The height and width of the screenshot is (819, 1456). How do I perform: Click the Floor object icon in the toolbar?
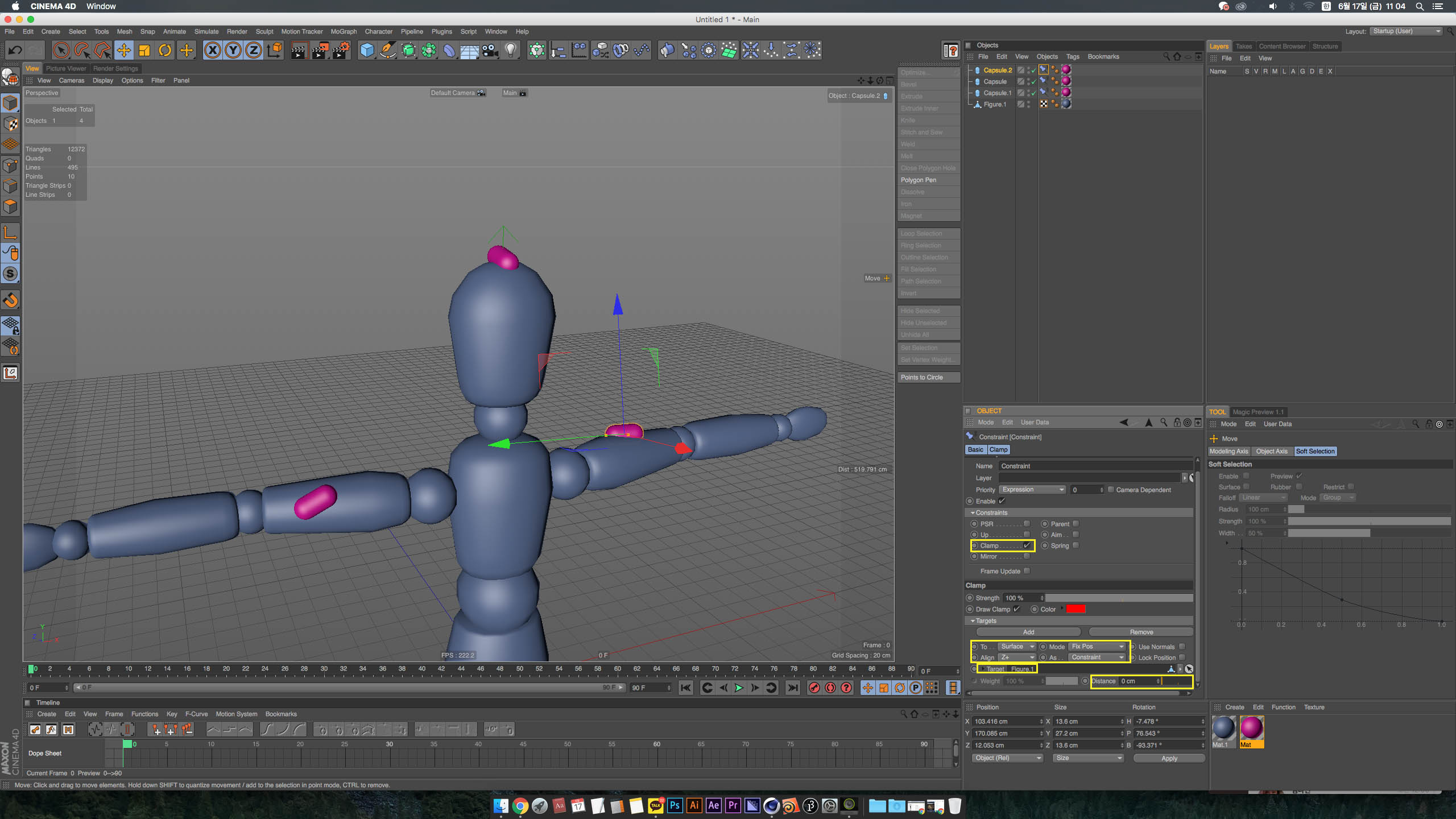click(469, 51)
